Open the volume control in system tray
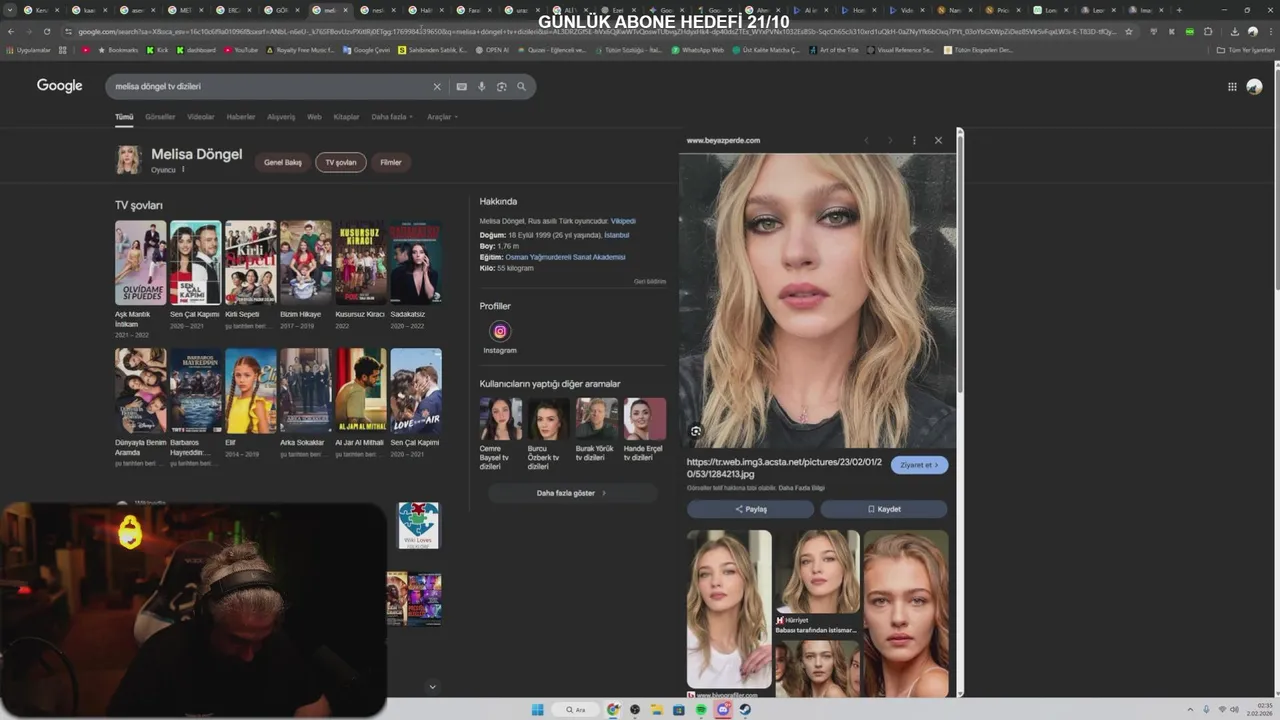Image resolution: width=1280 pixels, height=720 pixels. [x=1234, y=710]
